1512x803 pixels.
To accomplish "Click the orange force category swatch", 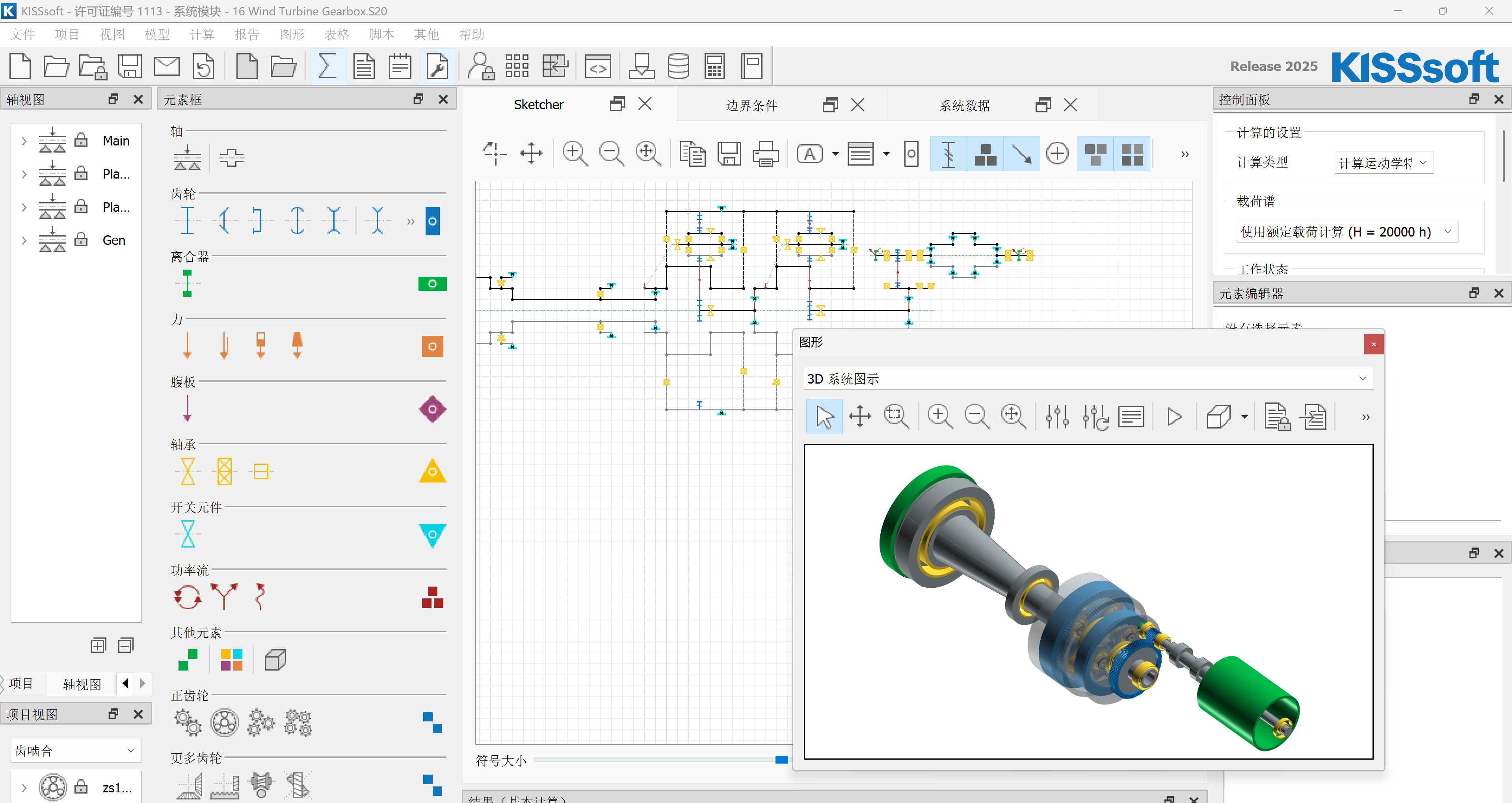I will [x=432, y=347].
